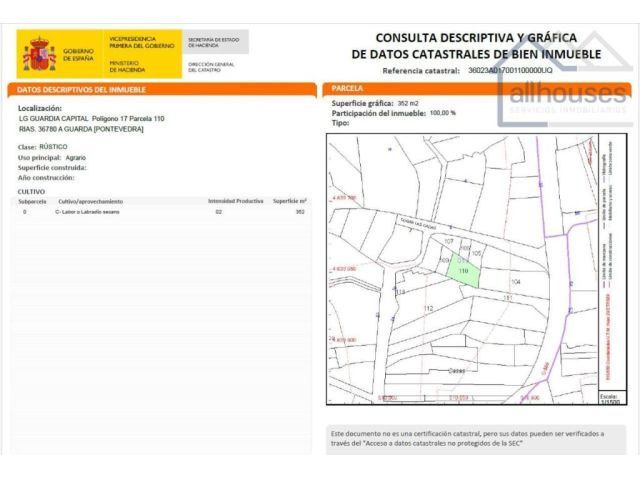Select the 'DATOS DESCRIPTIVOS DEL INMUEBLE' orange header
Viewport: 640px width, 480px height.
tap(162, 89)
